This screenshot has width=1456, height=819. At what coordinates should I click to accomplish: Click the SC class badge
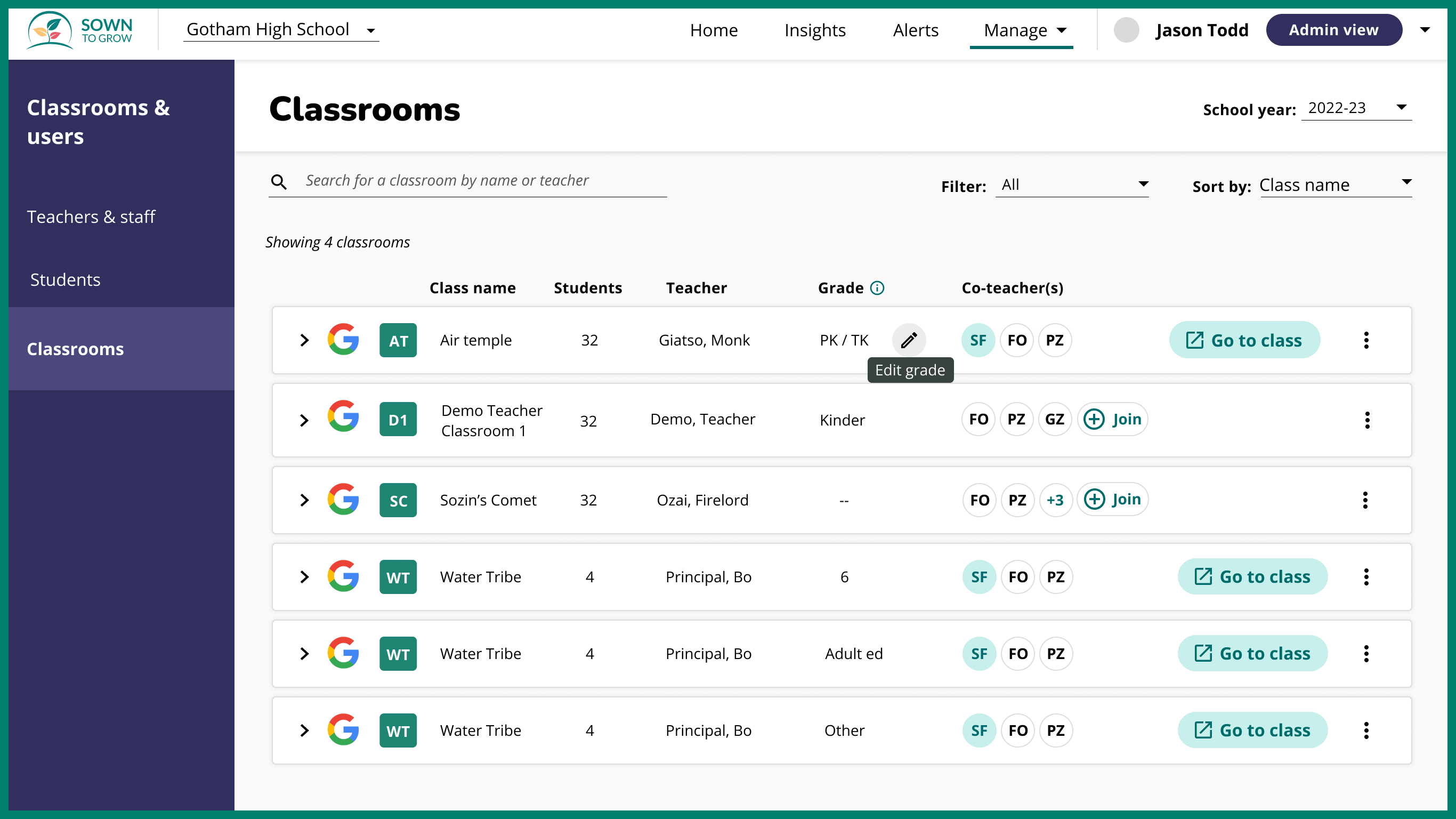[x=398, y=500]
